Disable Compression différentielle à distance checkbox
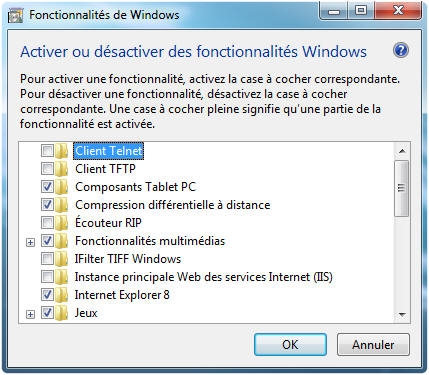Viewport: 429px width, 375px height. pos(47,205)
